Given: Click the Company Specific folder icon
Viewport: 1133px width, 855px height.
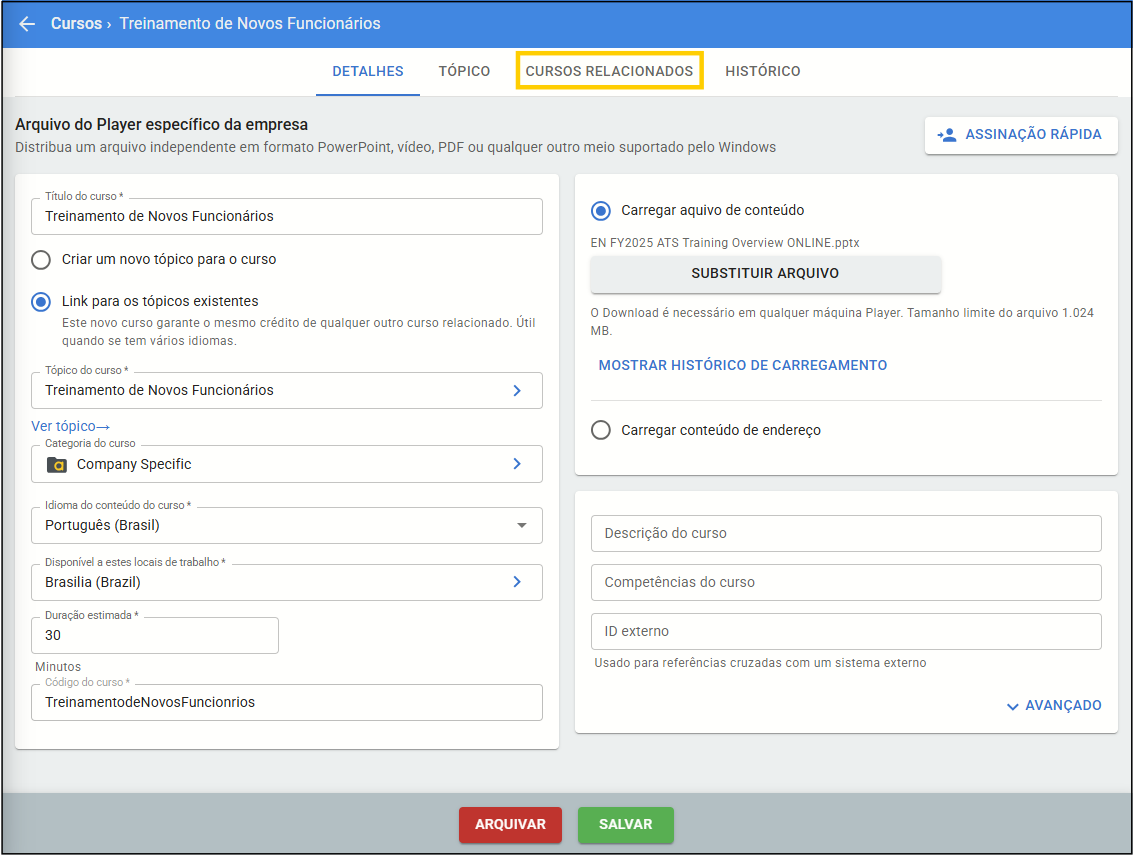Looking at the screenshot, I should pos(57,464).
